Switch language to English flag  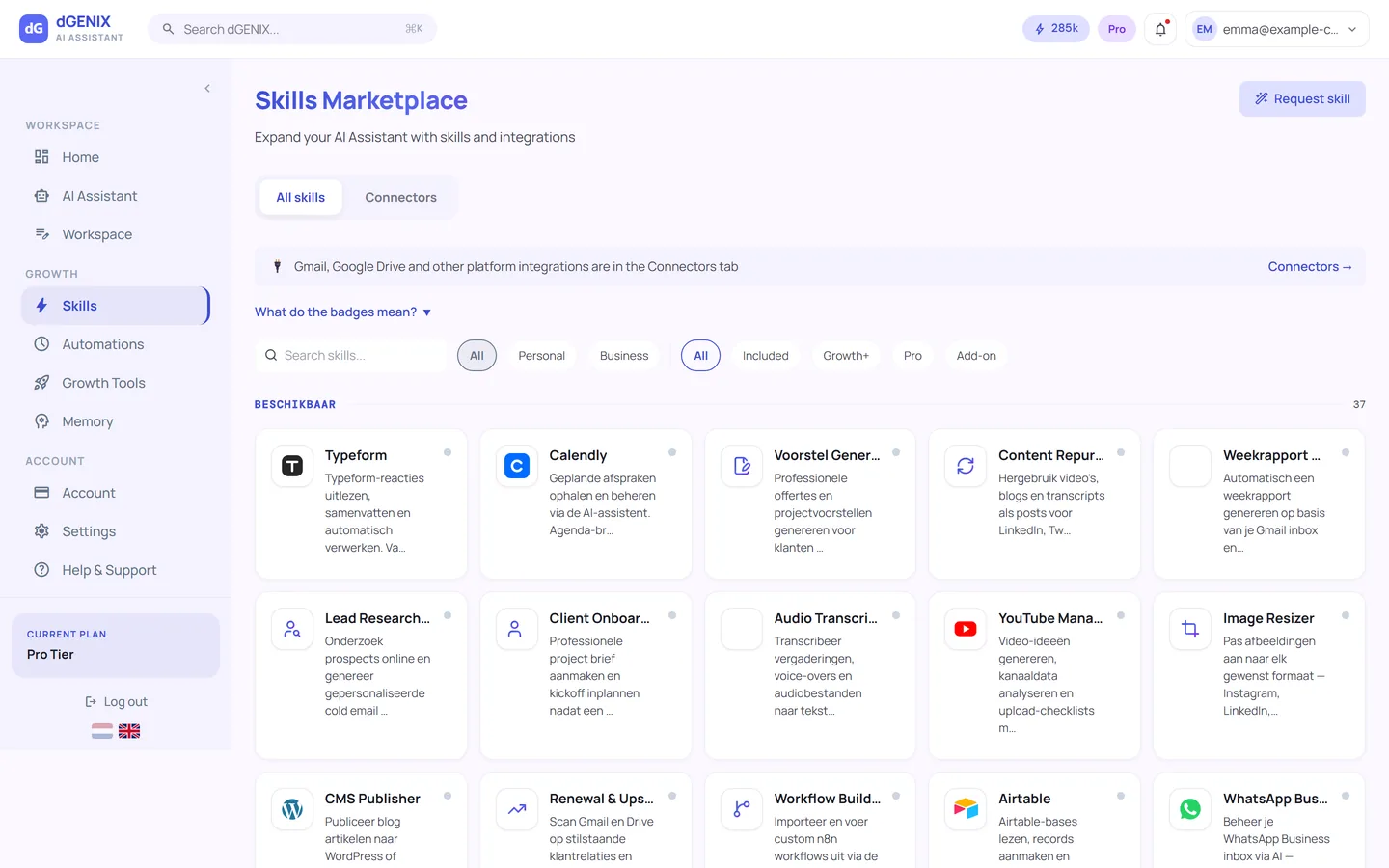pos(129,731)
